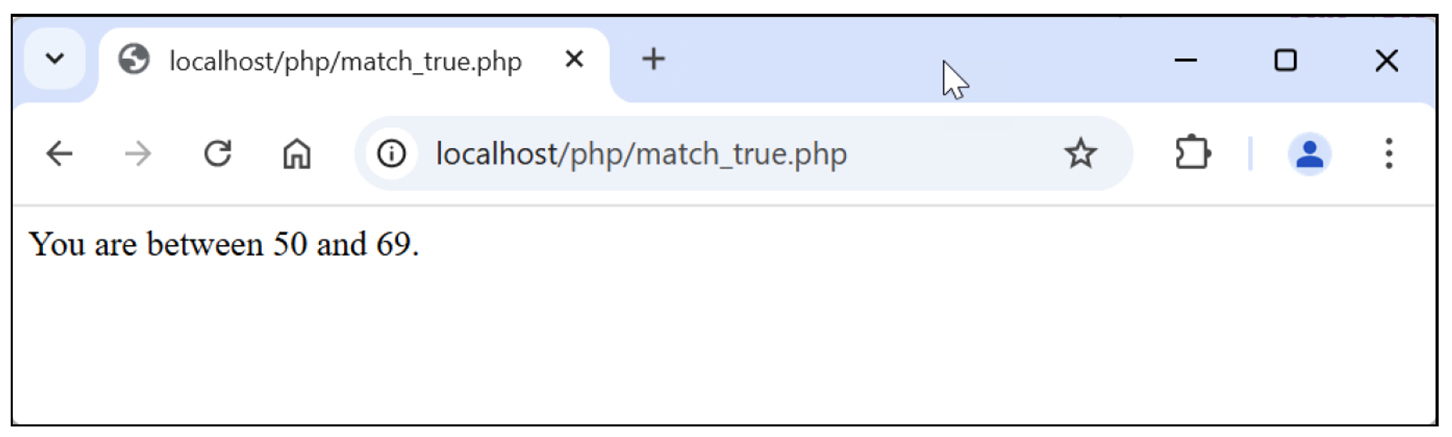Close the match_true.php tab

coord(574,60)
